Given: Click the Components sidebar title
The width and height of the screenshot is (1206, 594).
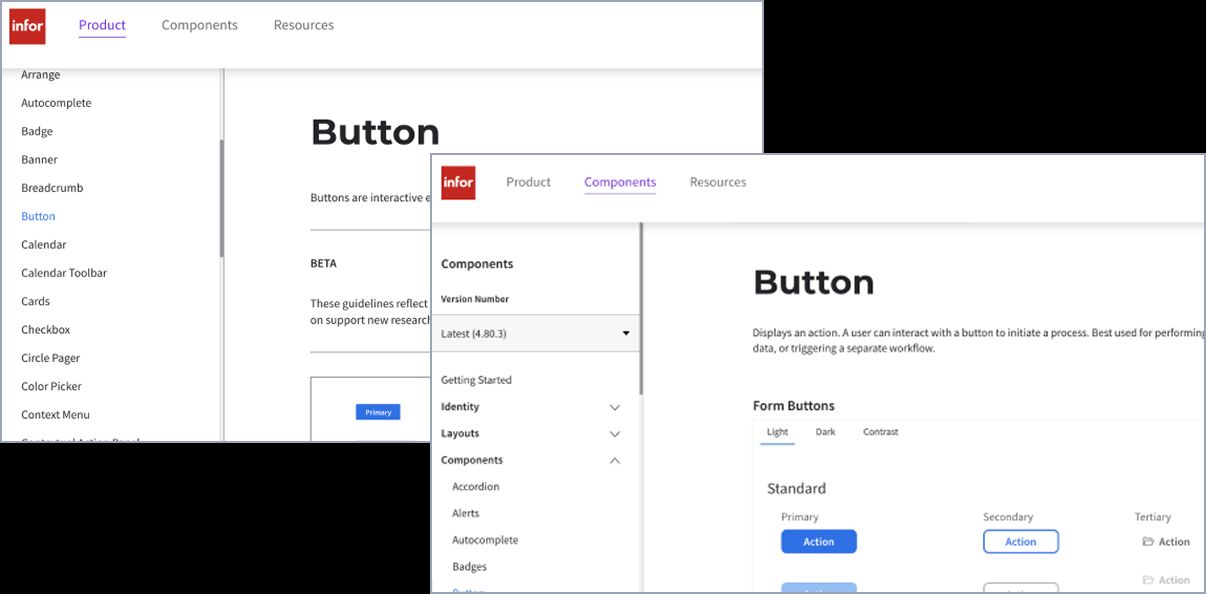Looking at the screenshot, I should [x=477, y=264].
